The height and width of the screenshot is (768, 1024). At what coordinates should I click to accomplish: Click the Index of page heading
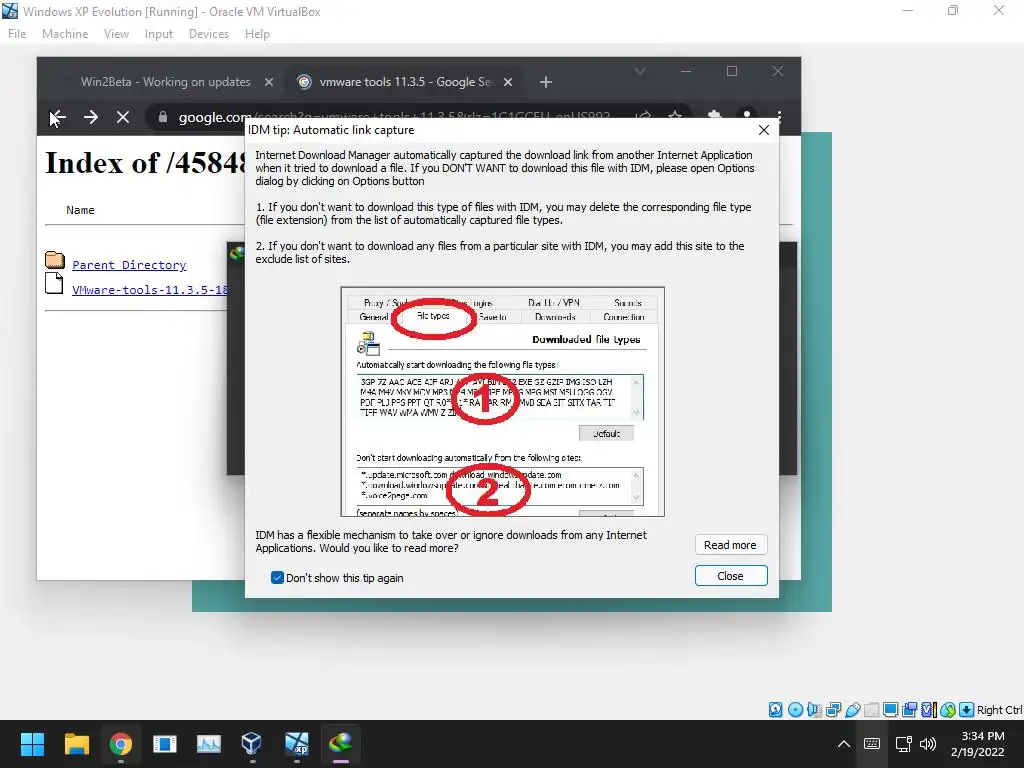146,163
